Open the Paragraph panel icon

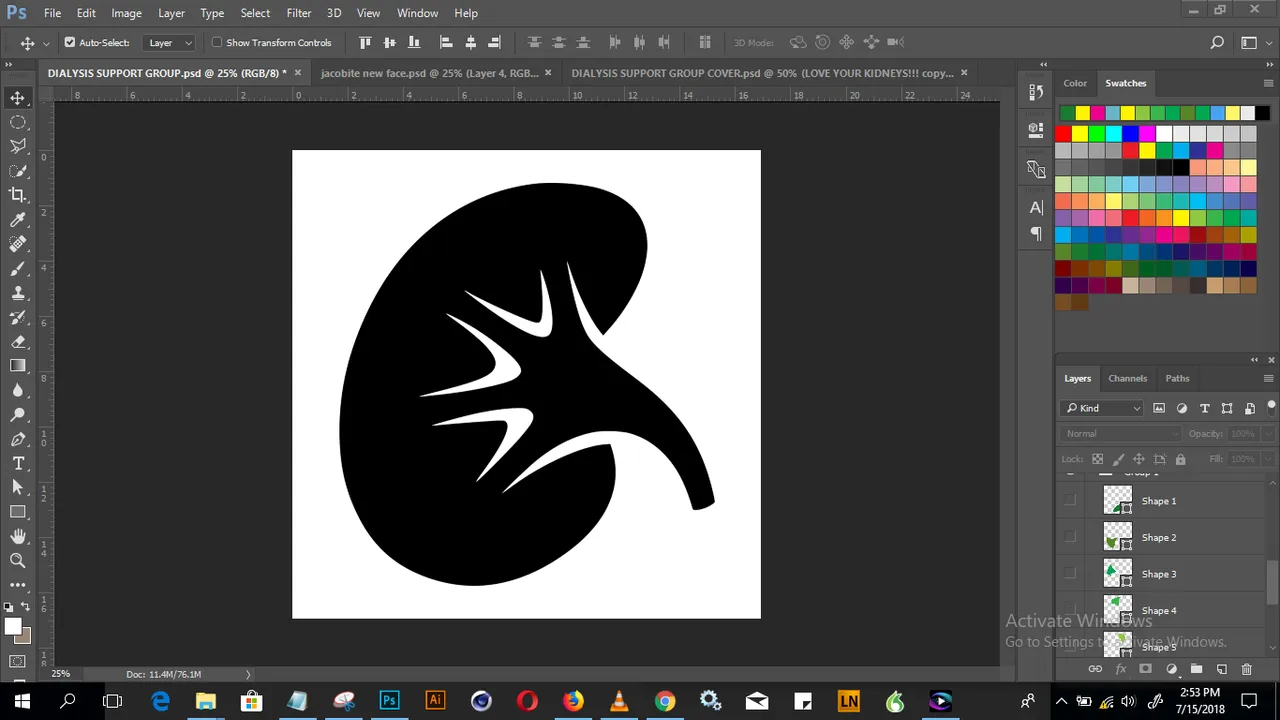(x=1036, y=233)
